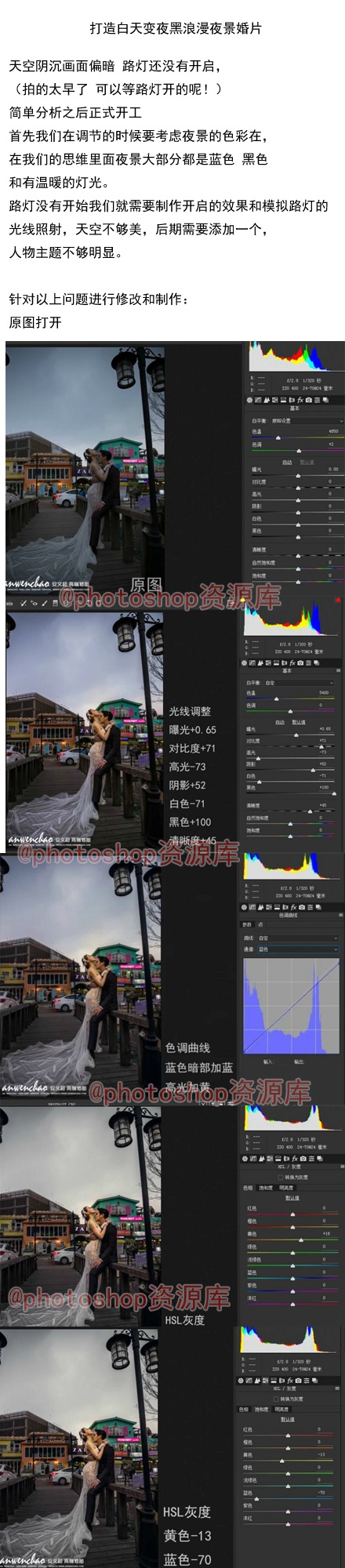Check 转换为灰度 in HSL panel with 黄色 +18
This screenshot has height=1568, width=345.
281,1177
